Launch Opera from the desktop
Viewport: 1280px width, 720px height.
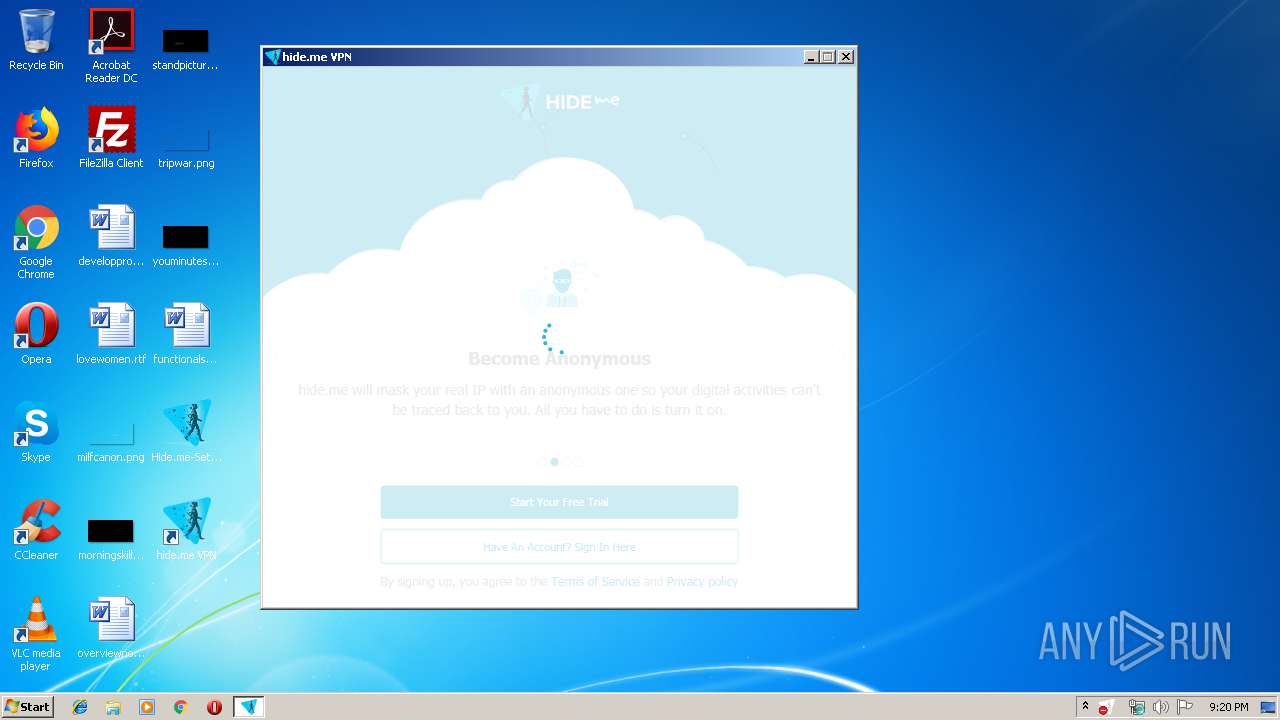36,334
